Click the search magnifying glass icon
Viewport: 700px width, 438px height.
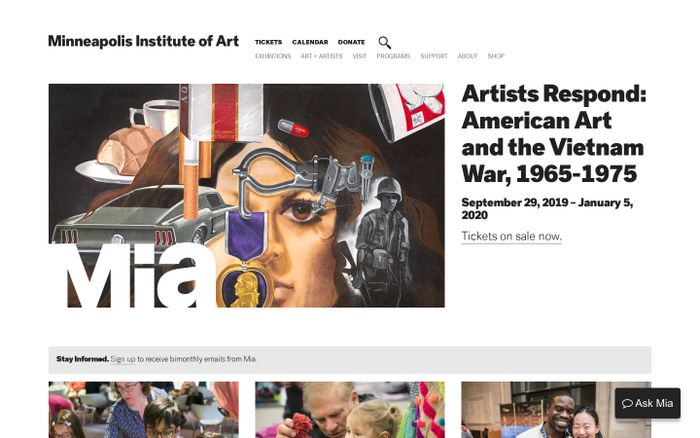click(x=384, y=43)
